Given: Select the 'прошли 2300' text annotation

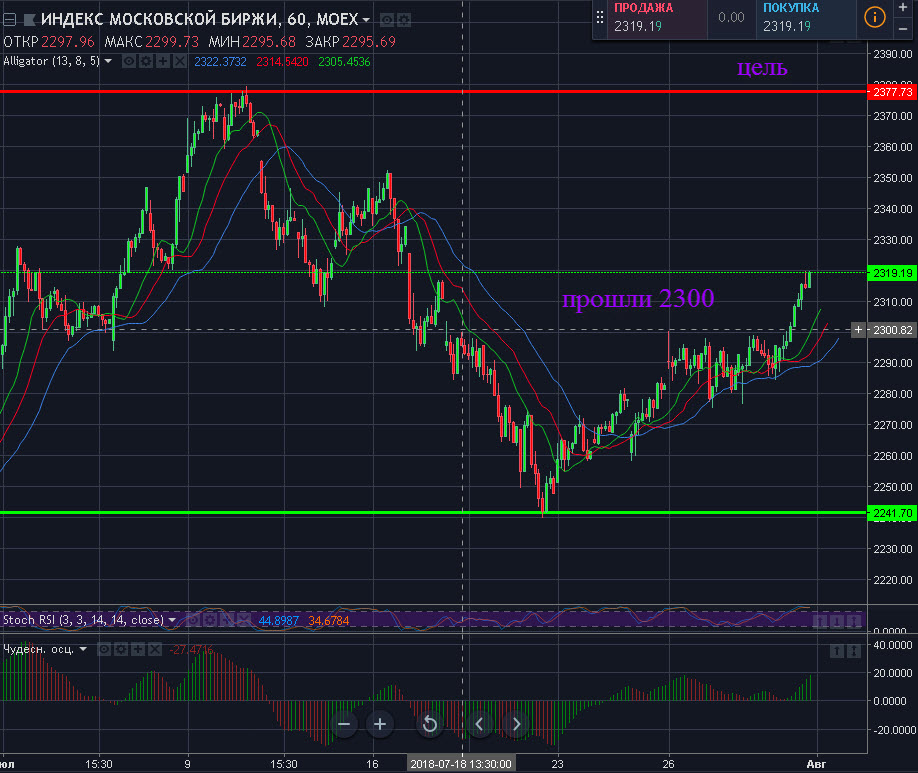Looking at the screenshot, I should pyautogui.click(x=638, y=299).
